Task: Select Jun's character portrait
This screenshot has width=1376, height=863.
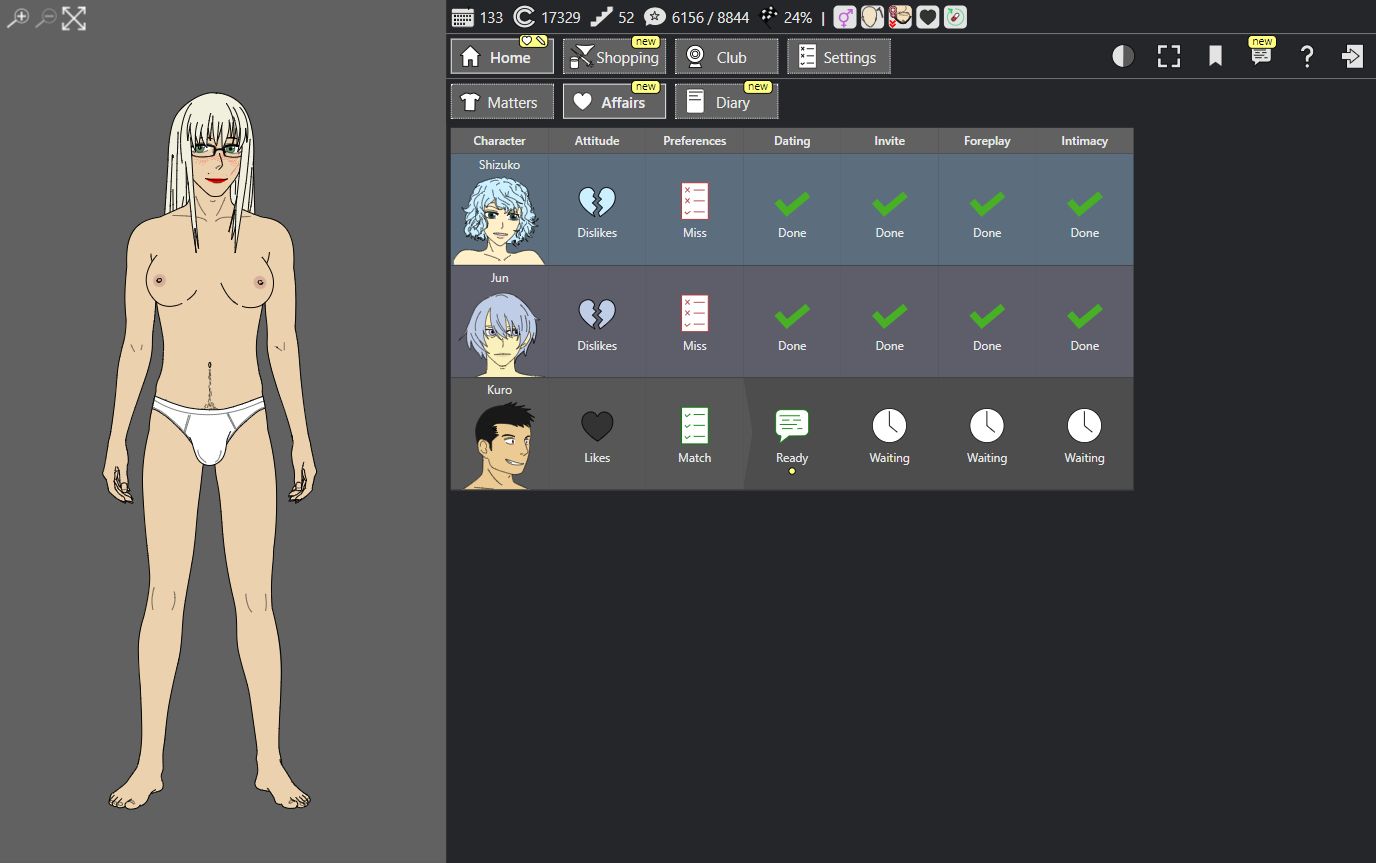Action: tap(499, 330)
